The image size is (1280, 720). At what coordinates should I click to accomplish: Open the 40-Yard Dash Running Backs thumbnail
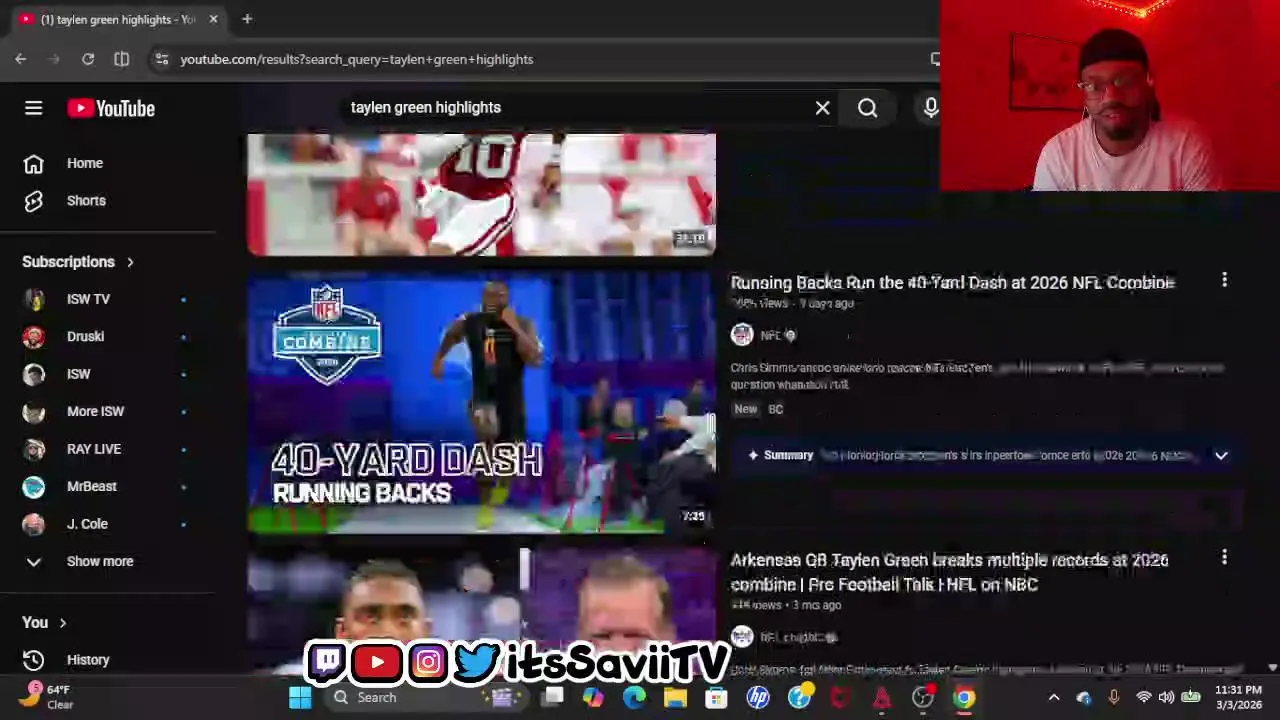click(x=481, y=402)
